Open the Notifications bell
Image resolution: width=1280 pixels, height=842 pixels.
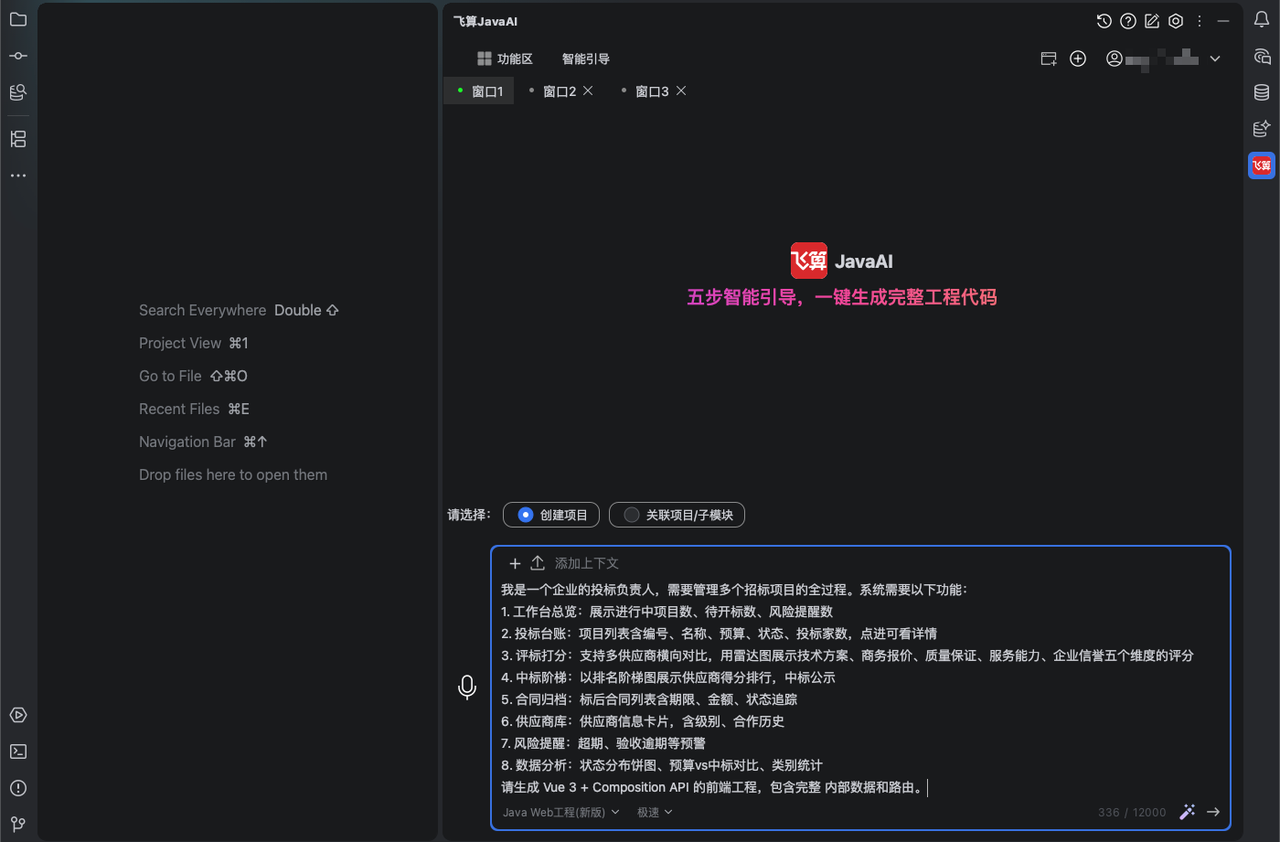[1262, 19]
